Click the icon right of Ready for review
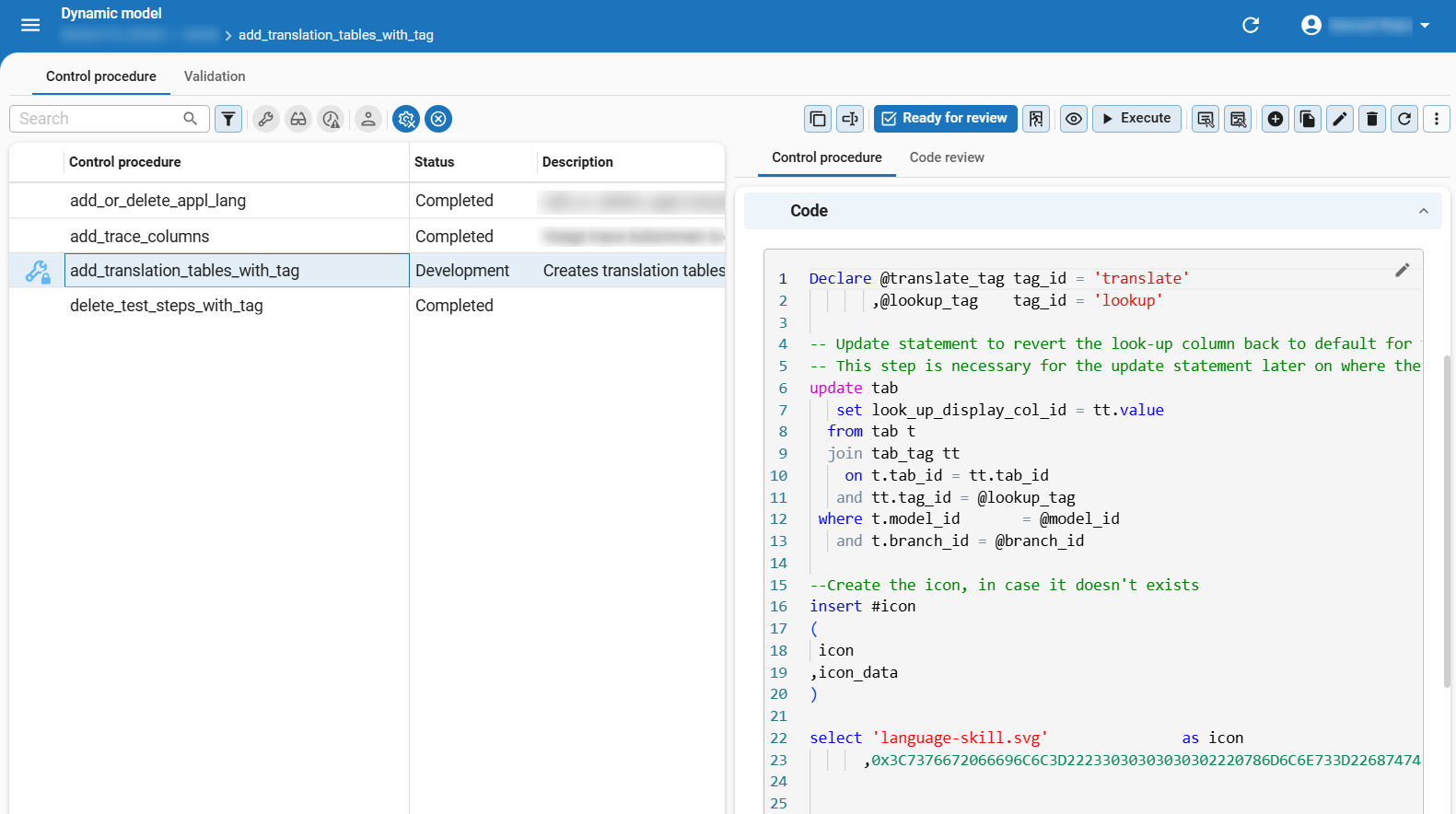Screen dimensions: 1456x814 [1037, 119]
